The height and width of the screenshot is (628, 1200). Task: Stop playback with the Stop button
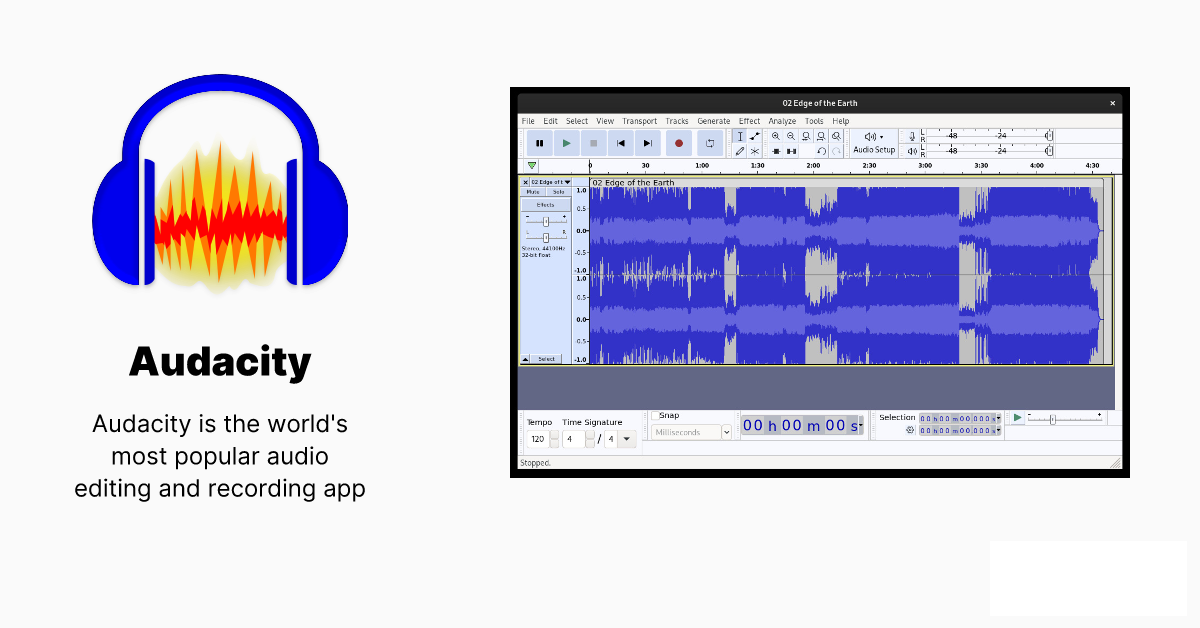(x=594, y=143)
